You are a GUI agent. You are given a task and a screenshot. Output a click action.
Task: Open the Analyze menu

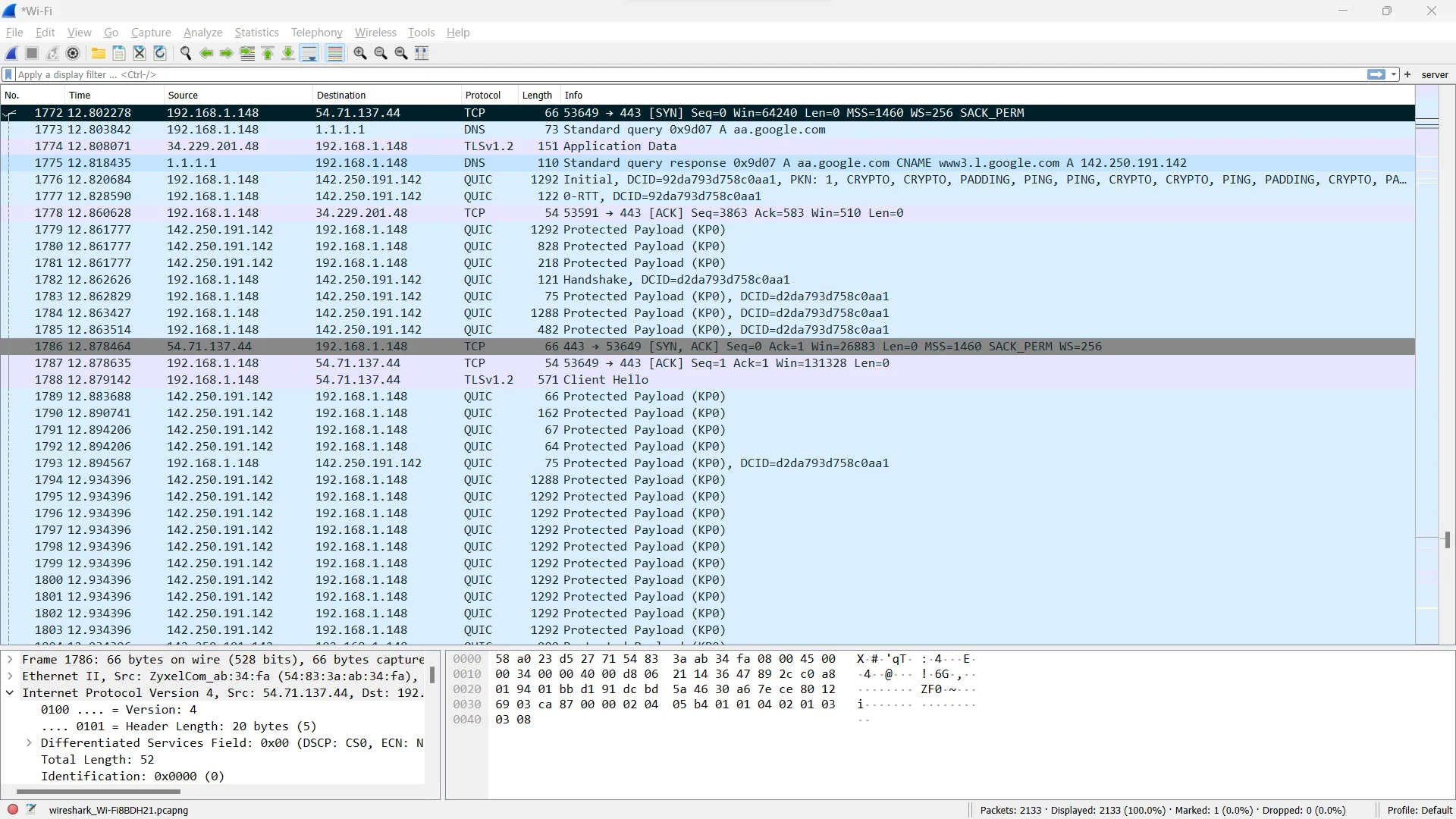[x=203, y=33]
